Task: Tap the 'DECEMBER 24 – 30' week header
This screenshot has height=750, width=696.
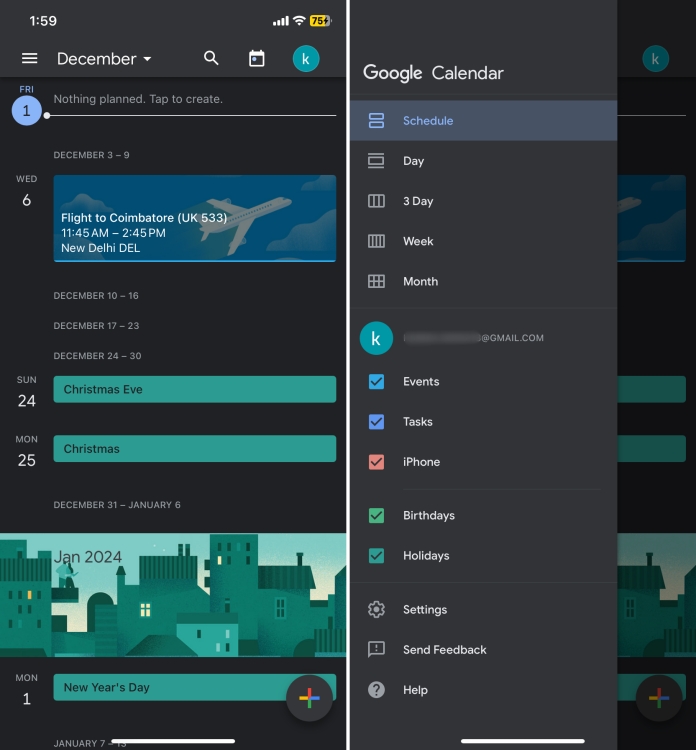Action: pos(97,356)
